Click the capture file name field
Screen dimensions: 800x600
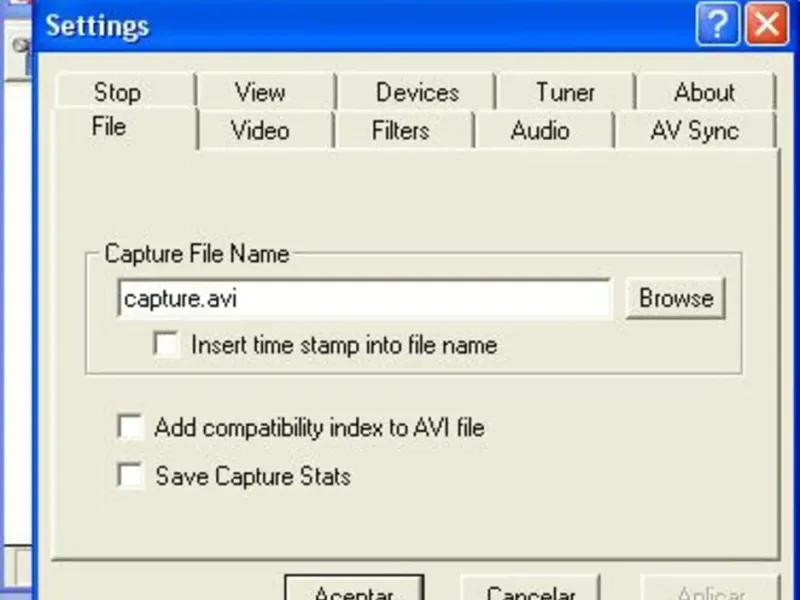tap(363, 298)
